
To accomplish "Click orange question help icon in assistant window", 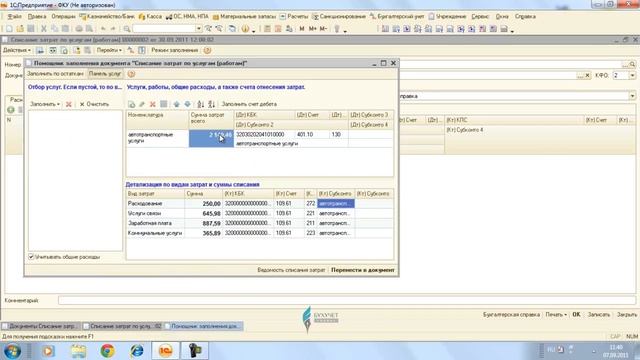I will tap(131, 74).
